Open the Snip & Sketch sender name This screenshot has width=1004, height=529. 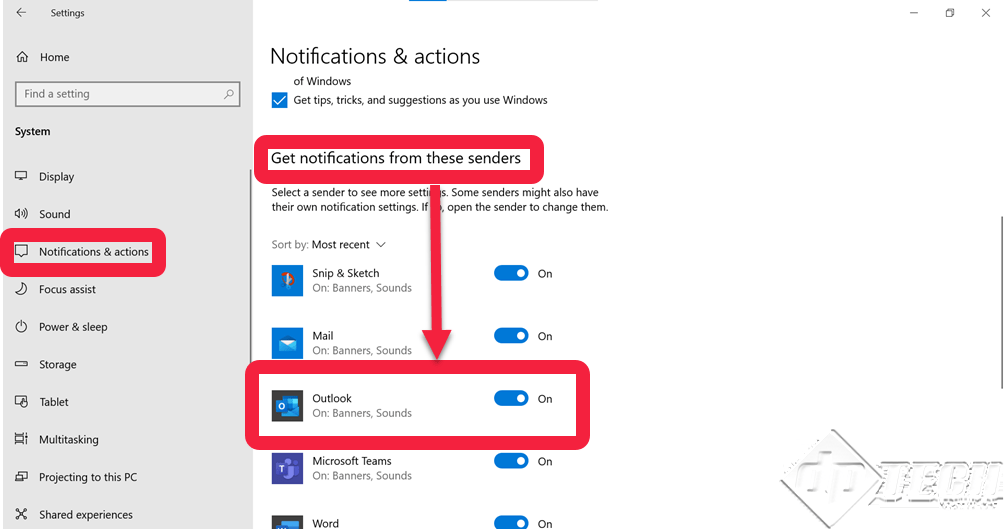pyautogui.click(x=346, y=273)
